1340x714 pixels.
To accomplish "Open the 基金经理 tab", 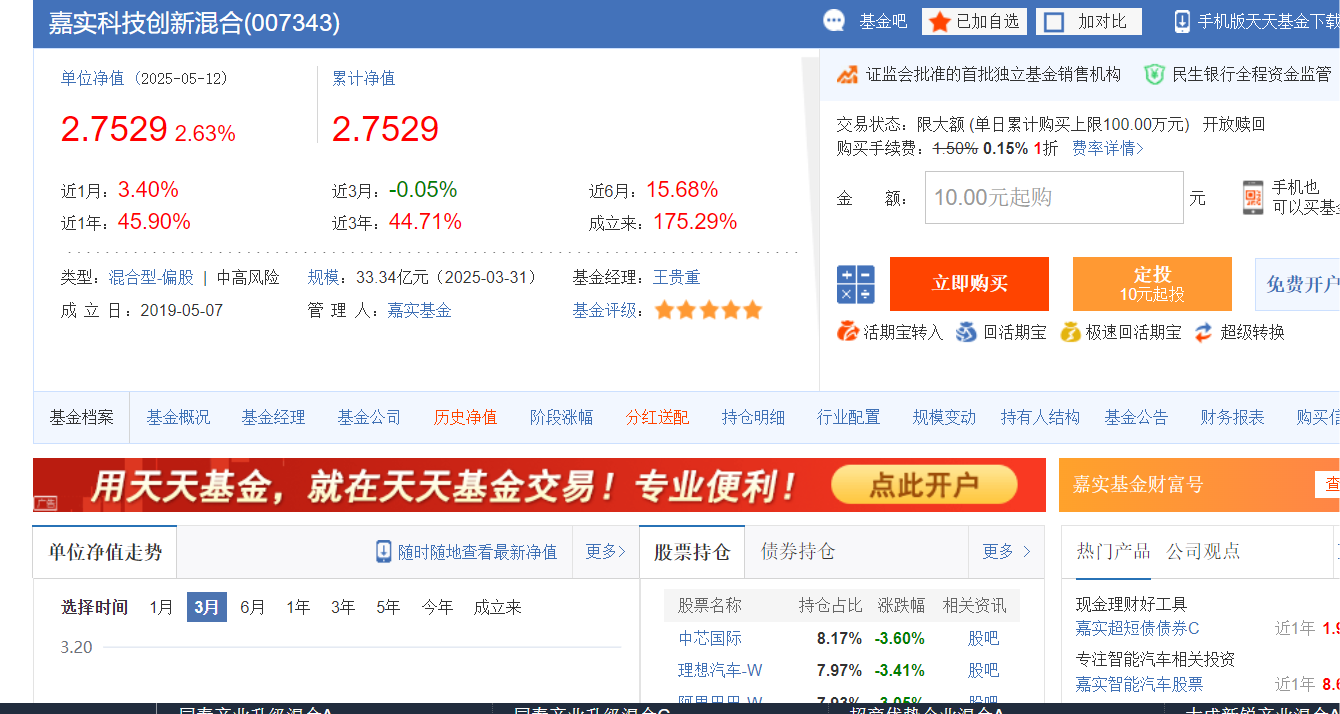I will (x=273, y=417).
